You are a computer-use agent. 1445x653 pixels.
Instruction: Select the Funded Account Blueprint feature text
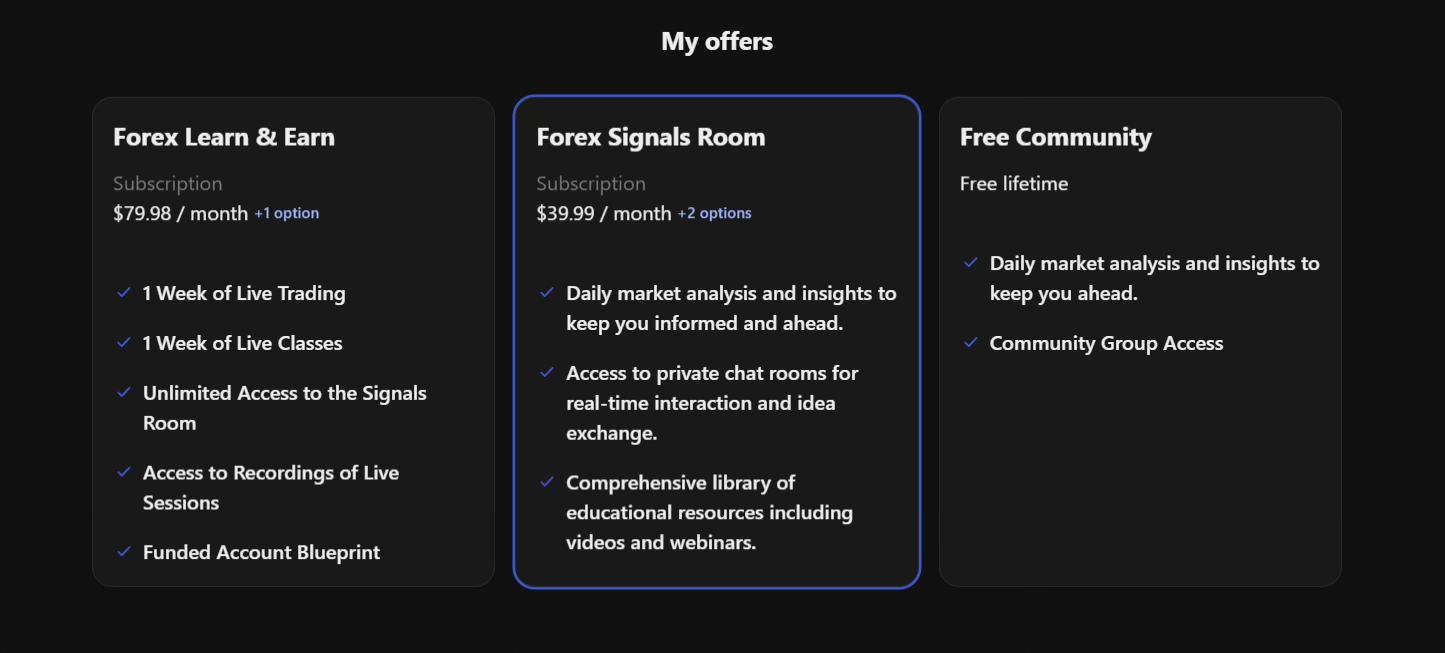tap(261, 552)
